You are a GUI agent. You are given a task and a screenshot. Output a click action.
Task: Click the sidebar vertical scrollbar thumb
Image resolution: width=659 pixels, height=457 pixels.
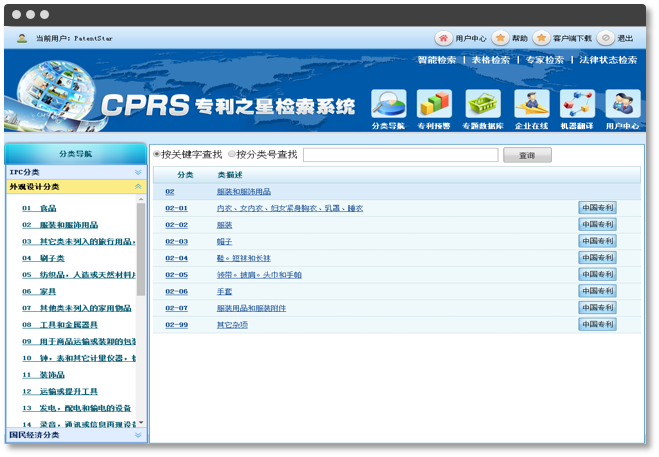click(x=141, y=249)
